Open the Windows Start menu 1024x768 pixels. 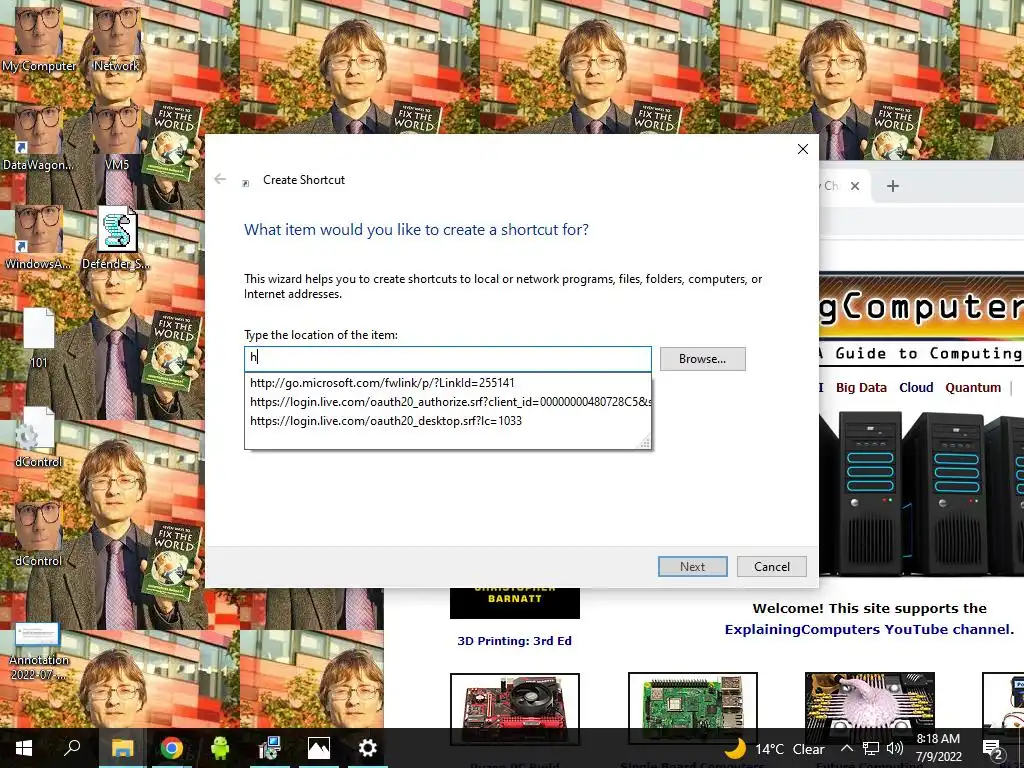24,748
